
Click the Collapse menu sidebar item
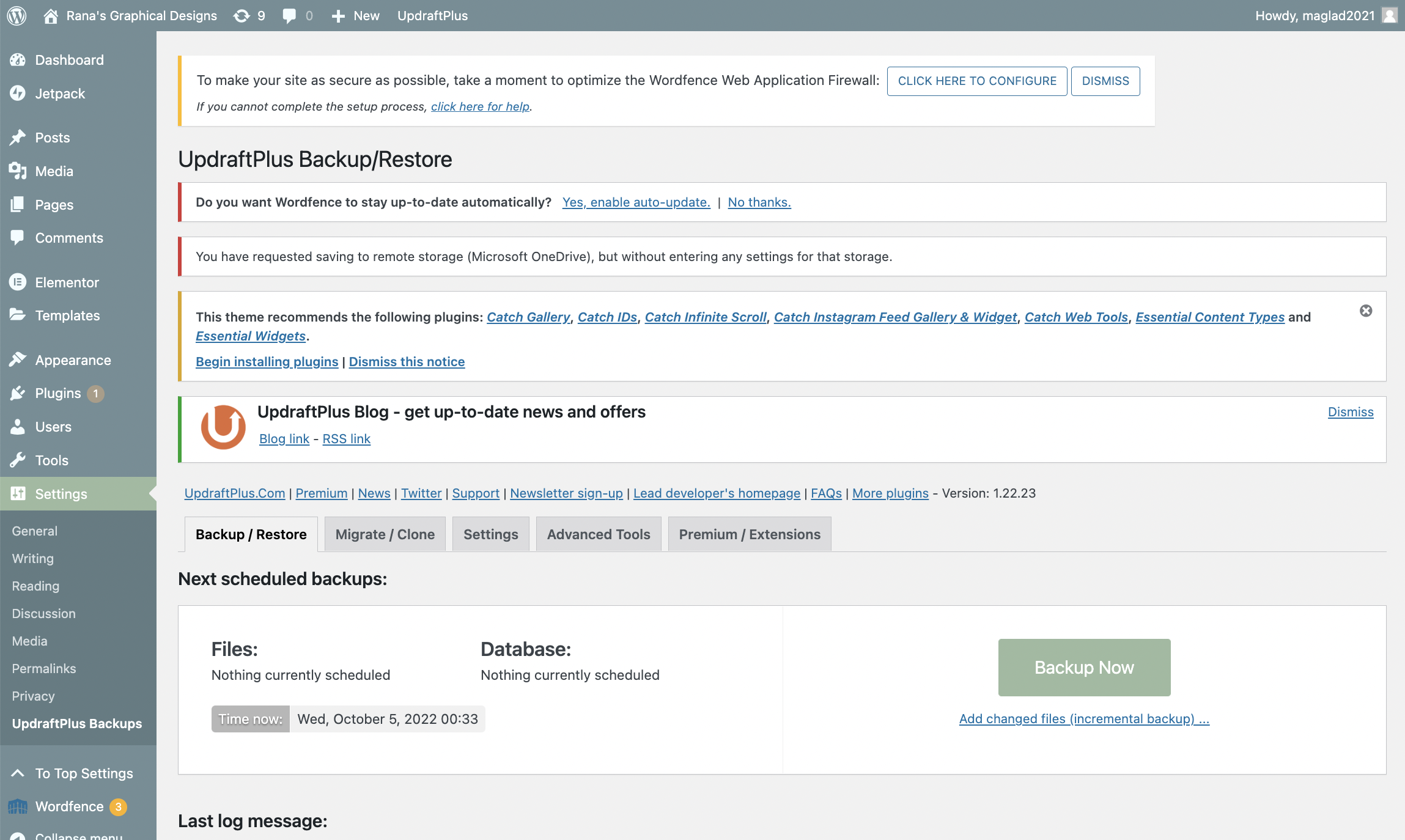coord(78,834)
